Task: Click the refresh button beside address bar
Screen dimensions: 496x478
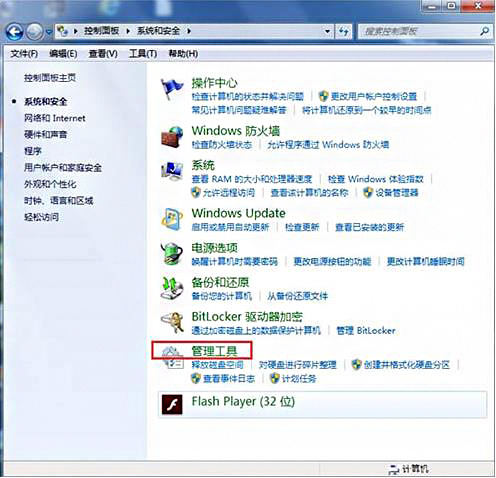Action: click(x=343, y=32)
